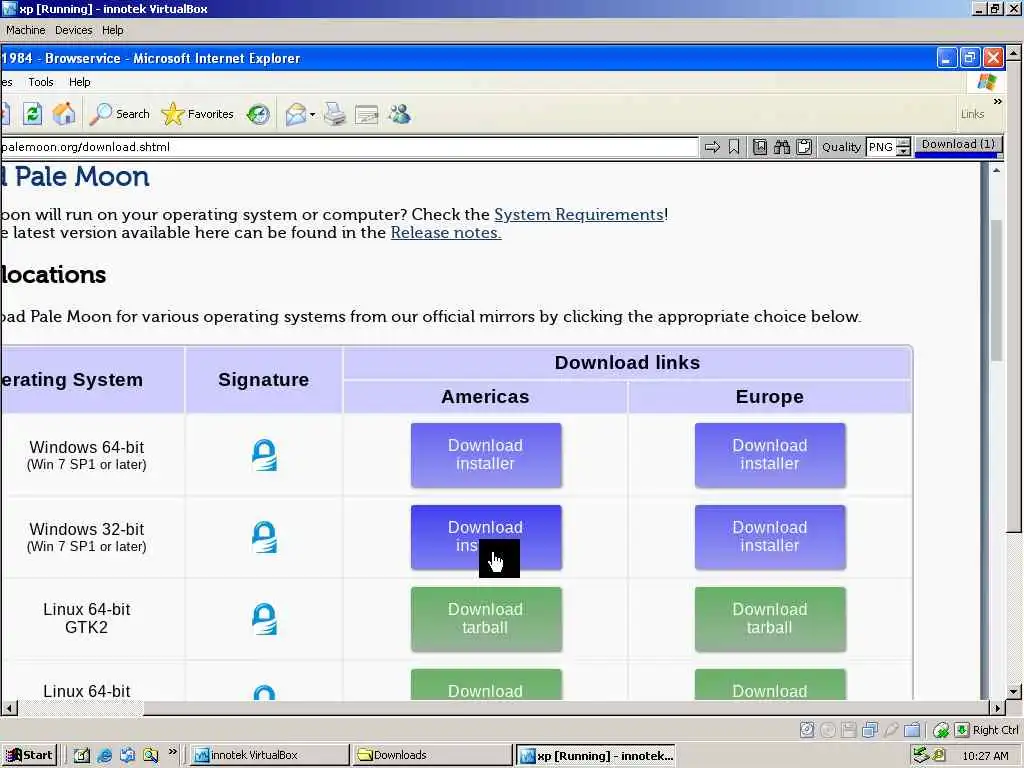Viewport: 1024px width, 768px height.
Task: Open the History clock icon
Action: (x=258, y=114)
